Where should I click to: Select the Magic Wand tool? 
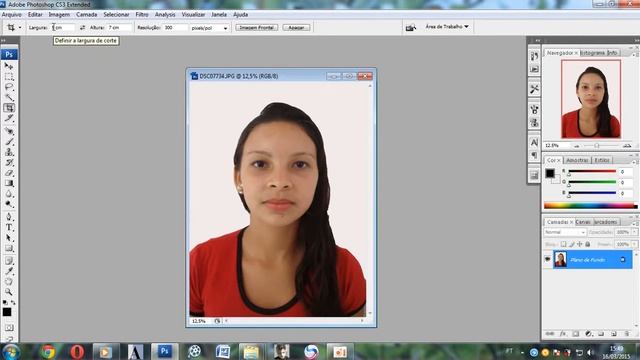click(9, 97)
